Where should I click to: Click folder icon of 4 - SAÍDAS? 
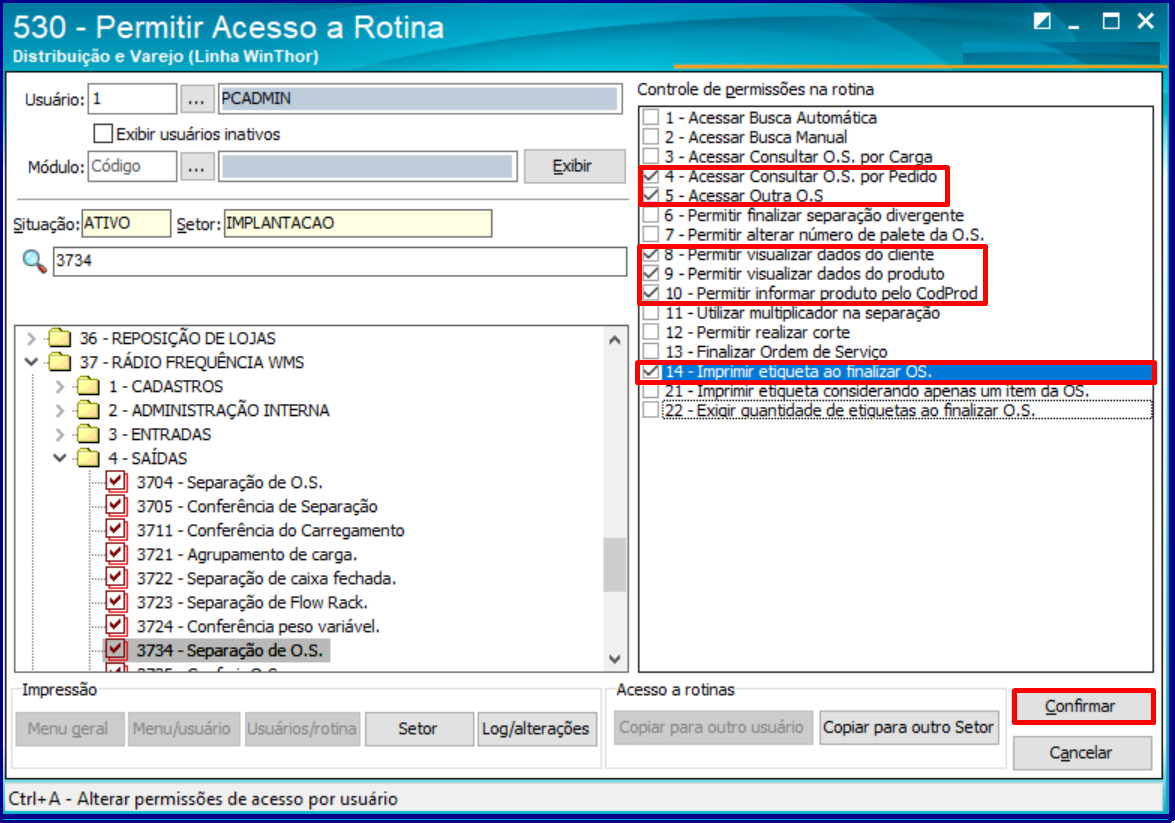(88, 459)
